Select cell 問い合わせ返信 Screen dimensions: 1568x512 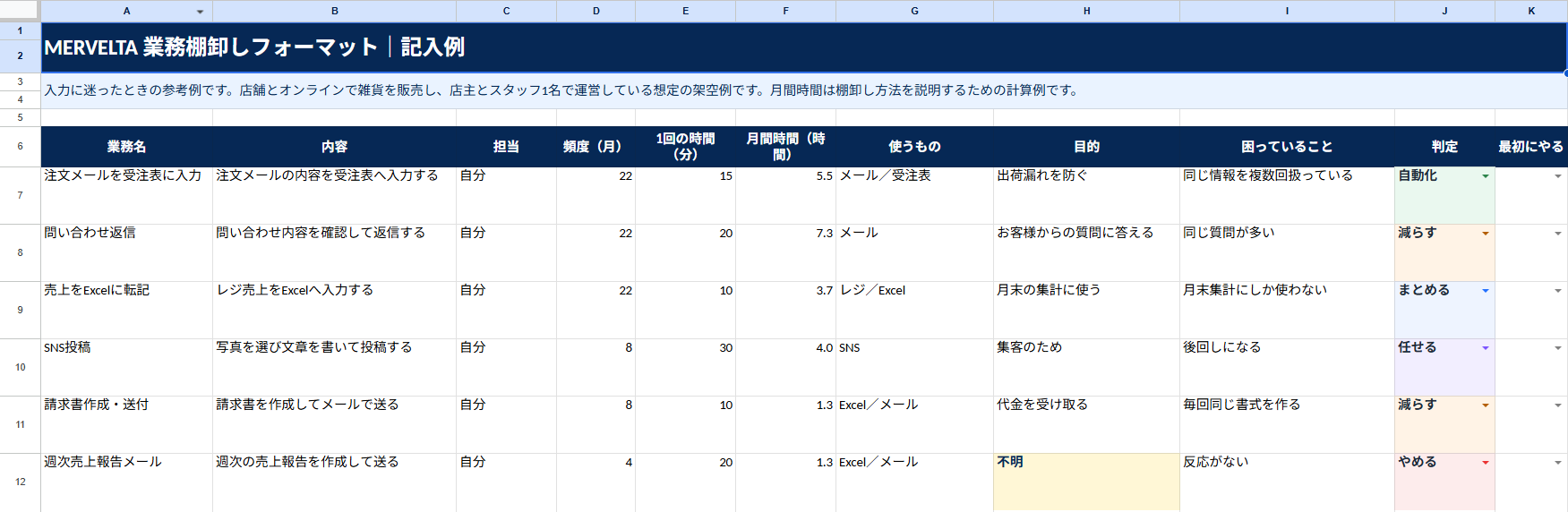click(x=126, y=252)
